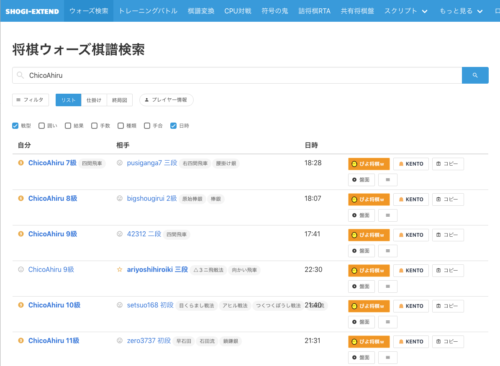Image resolution: width=500 pixels, height=366 pixels.
Task: Click the orange result icon beside ChicoAhiru 7級
Action: 21,163
